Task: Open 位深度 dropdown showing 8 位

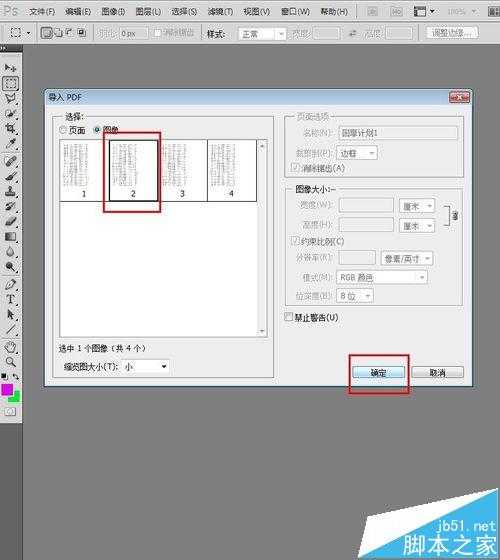Action: [x=355, y=296]
